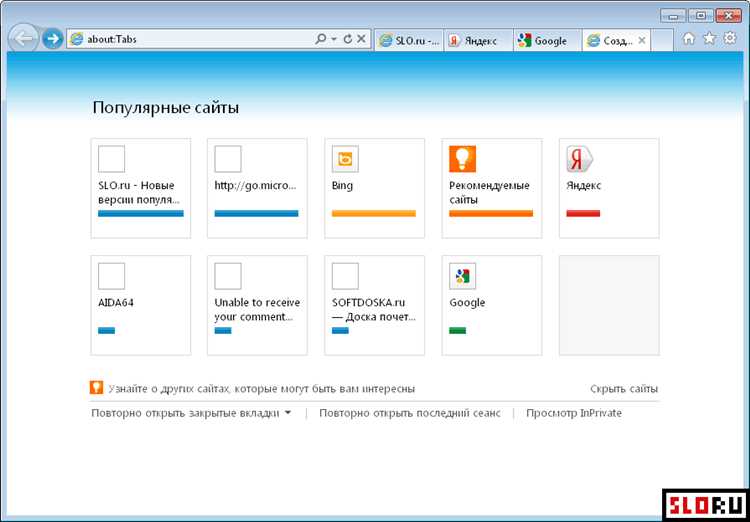Click the browser Back arrow button

23,40
